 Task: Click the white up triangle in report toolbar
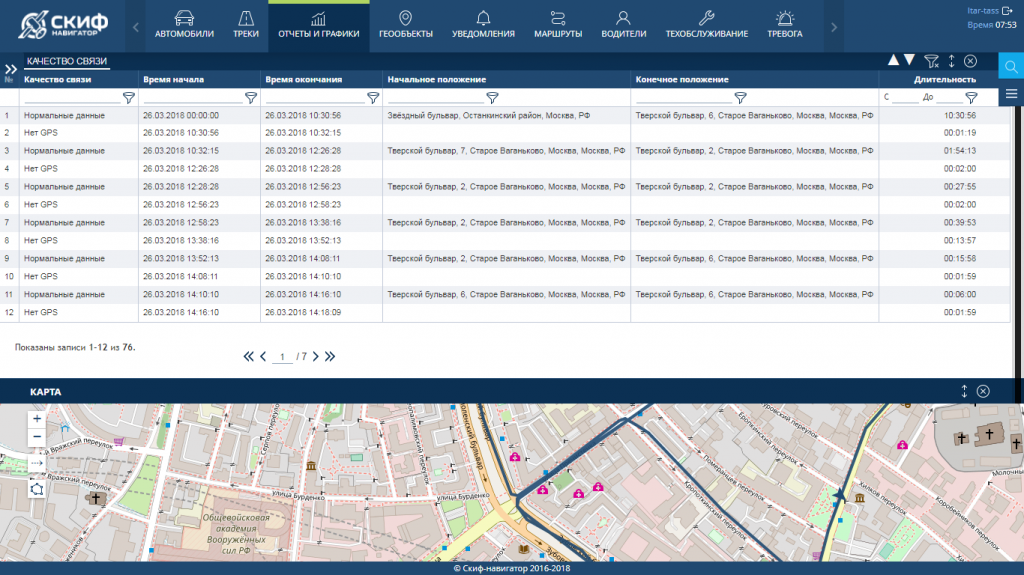[x=893, y=60]
